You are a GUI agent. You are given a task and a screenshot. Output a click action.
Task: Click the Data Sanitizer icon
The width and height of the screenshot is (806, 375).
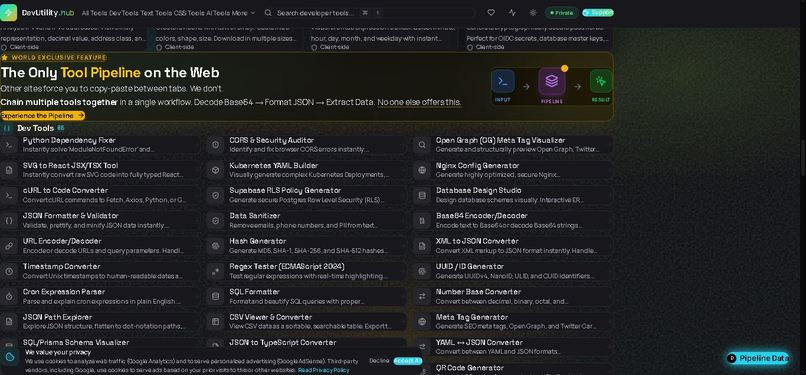pos(215,220)
